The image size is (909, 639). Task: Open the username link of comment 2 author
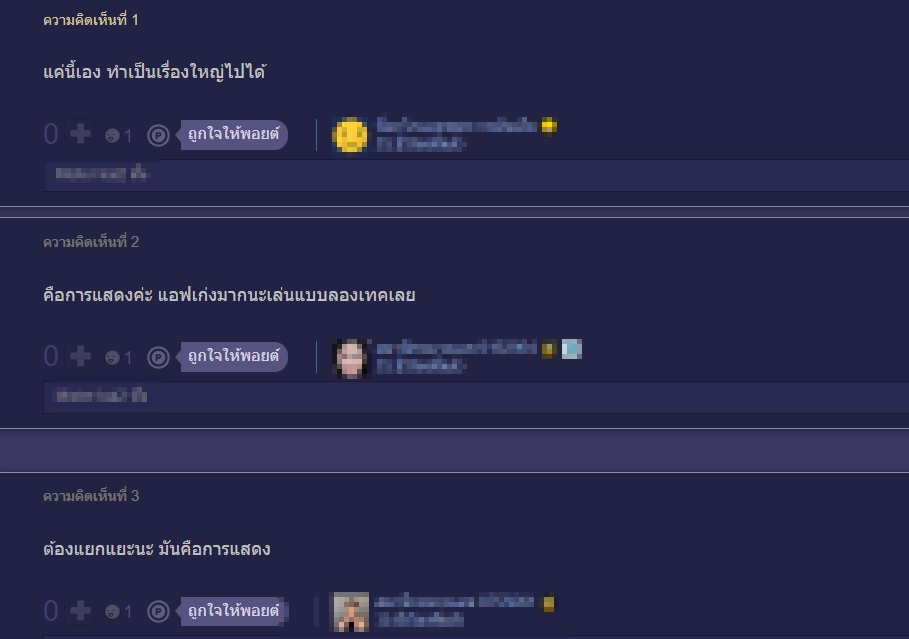[457, 348]
